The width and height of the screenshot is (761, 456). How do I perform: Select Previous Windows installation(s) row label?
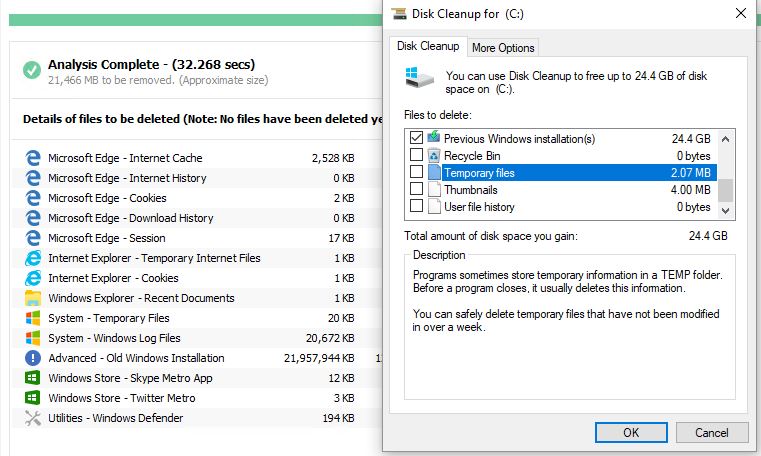click(x=519, y=139)
